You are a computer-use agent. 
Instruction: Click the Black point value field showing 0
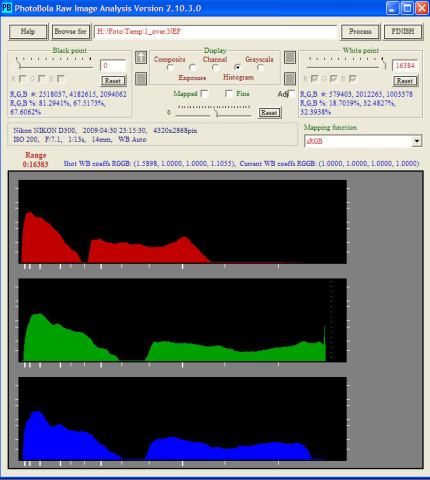click(113, 66)
